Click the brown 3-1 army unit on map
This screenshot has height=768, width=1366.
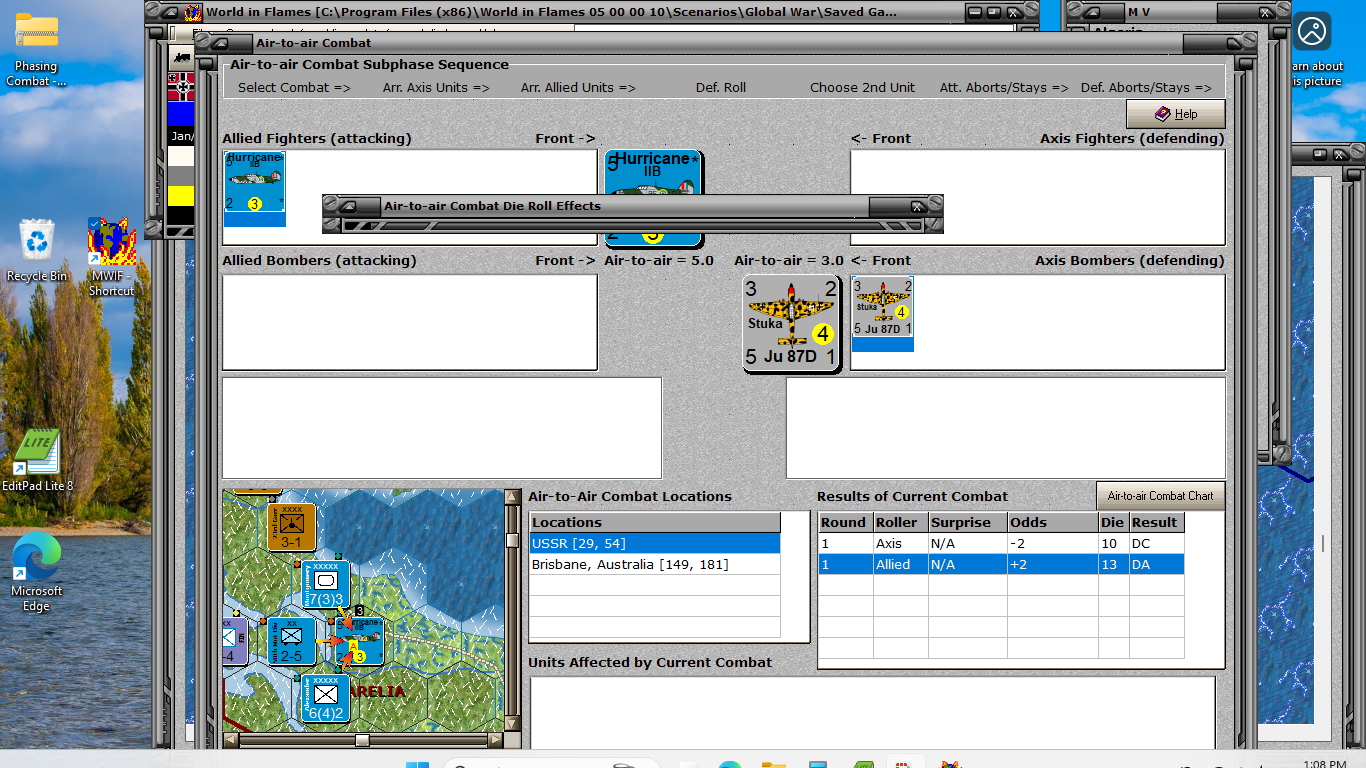tap(292, 527)
